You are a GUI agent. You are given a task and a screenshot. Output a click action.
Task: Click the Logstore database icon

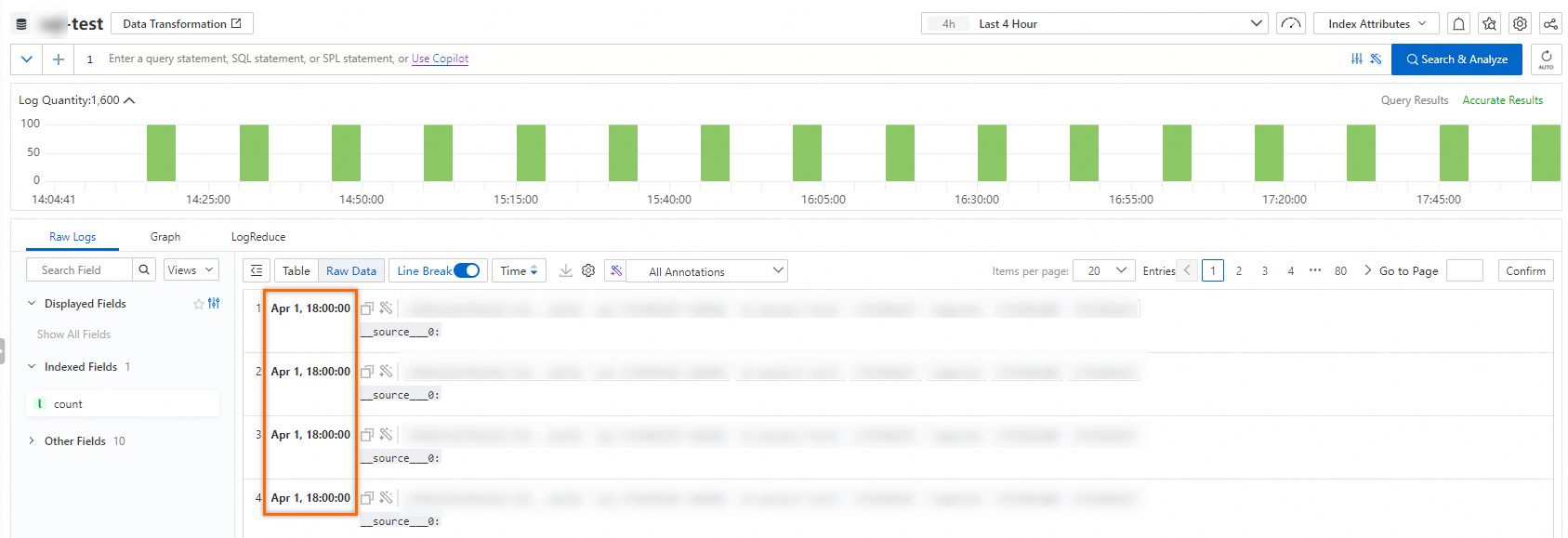pos(21,24)
